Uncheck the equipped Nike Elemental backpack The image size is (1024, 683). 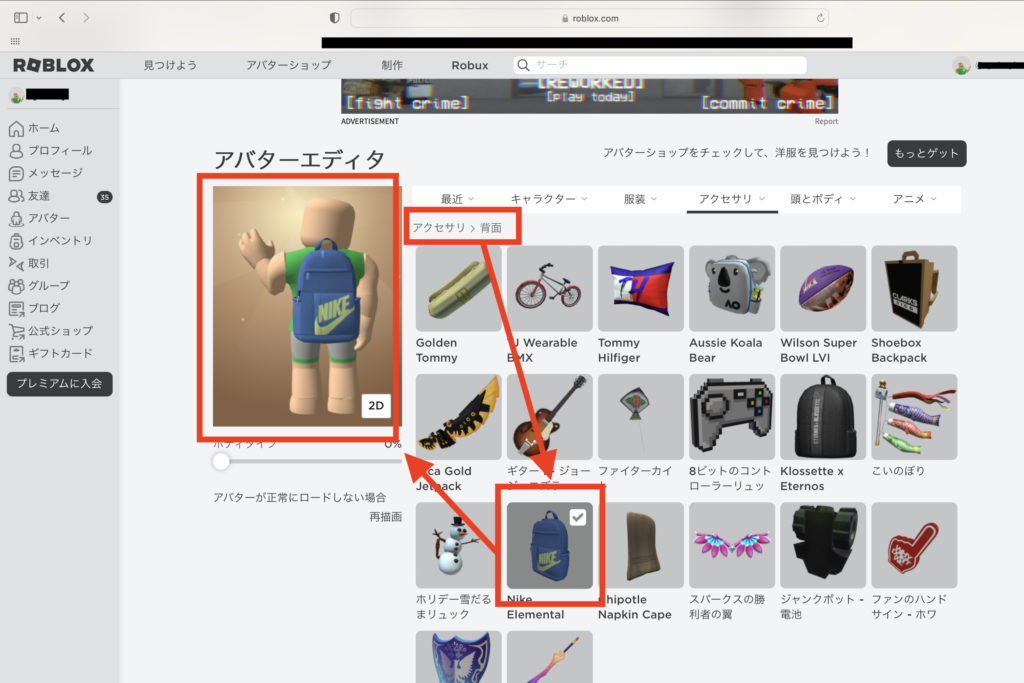tap(578, 517)
